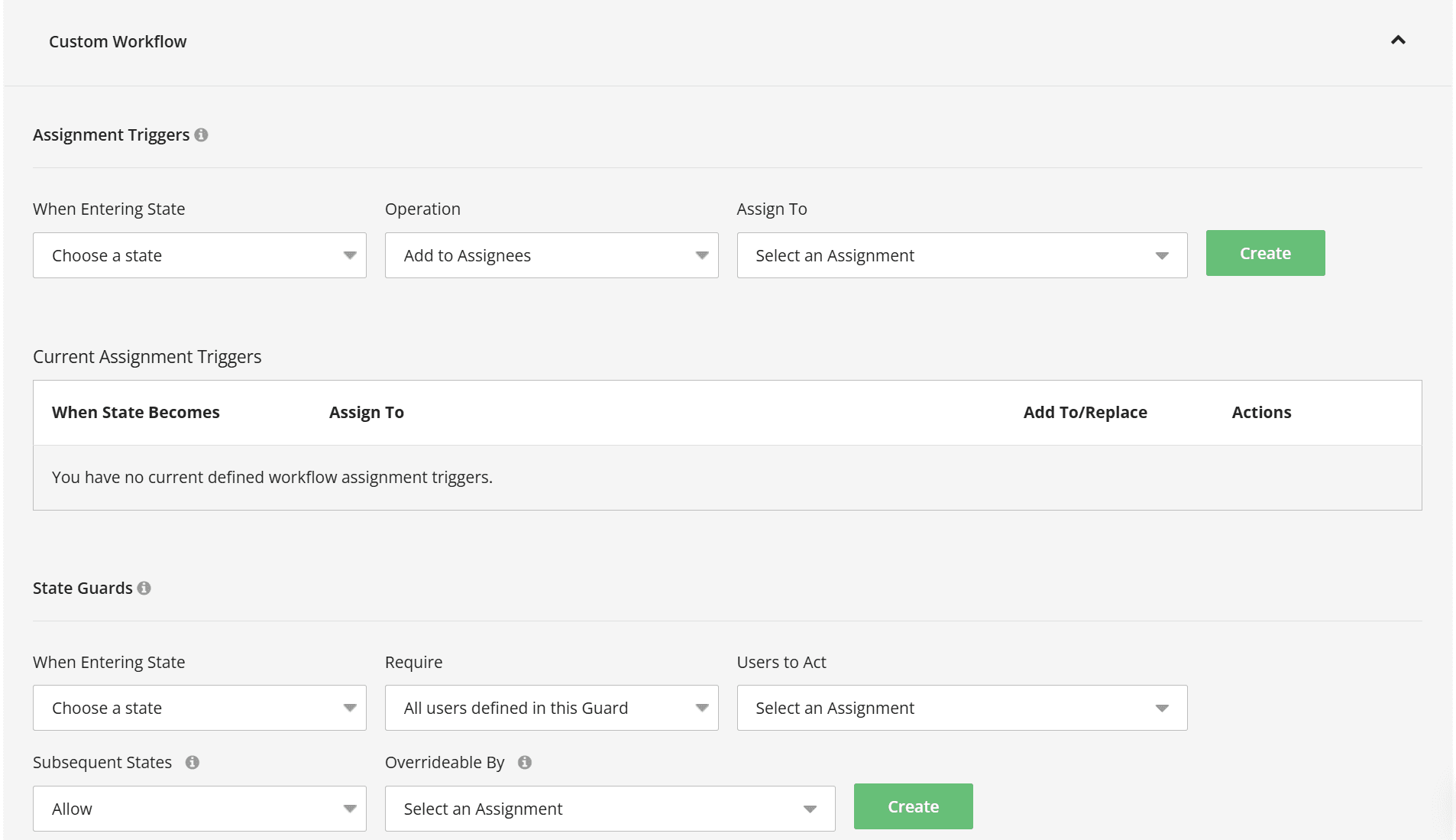This screenshot has width=1456, height=840.
Task: Open State Guards 'Choose a state' dropdown
Action: [199, 708]
